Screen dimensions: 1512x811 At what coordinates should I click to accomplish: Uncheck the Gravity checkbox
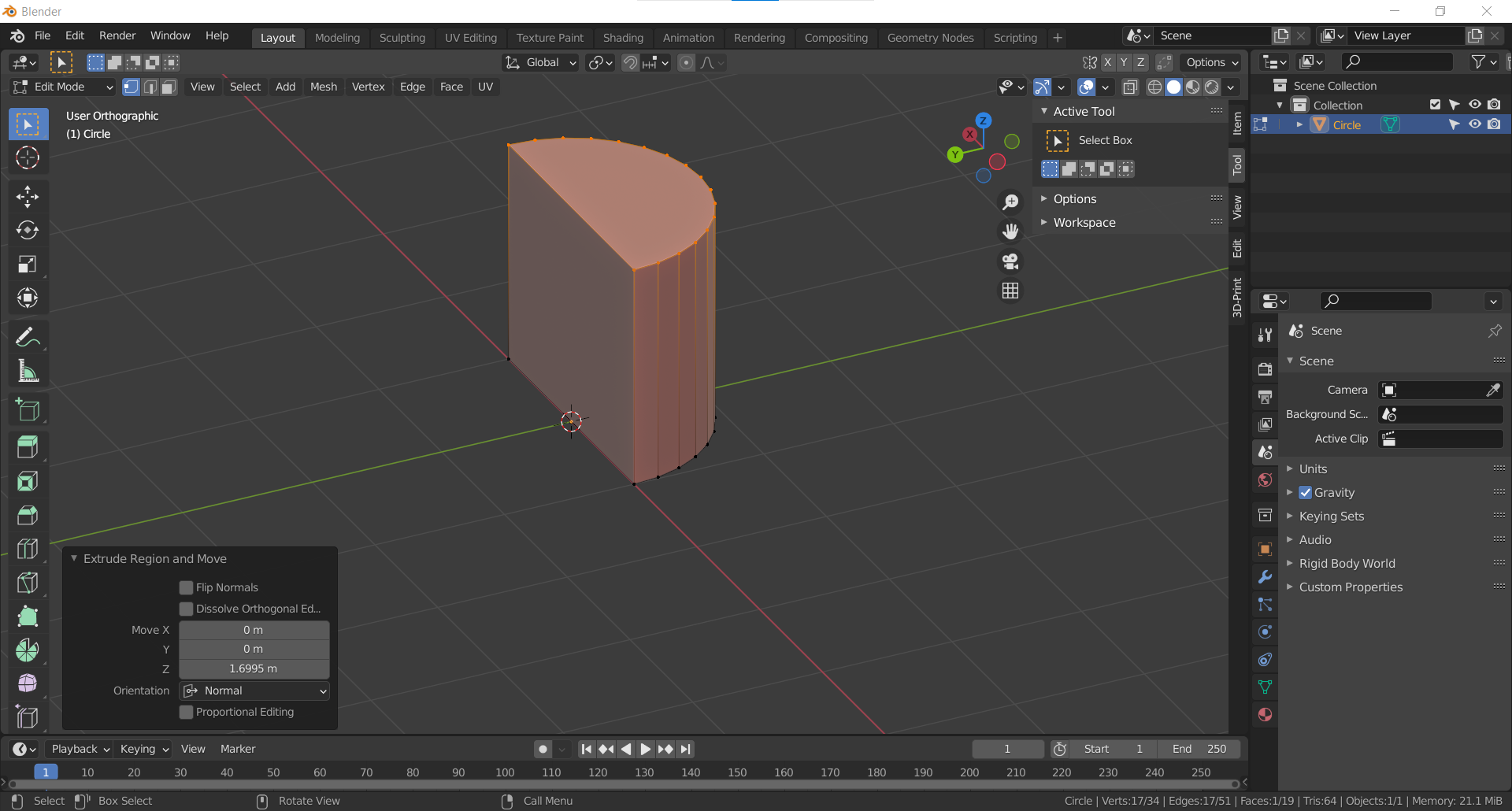tap(1306, 493)
